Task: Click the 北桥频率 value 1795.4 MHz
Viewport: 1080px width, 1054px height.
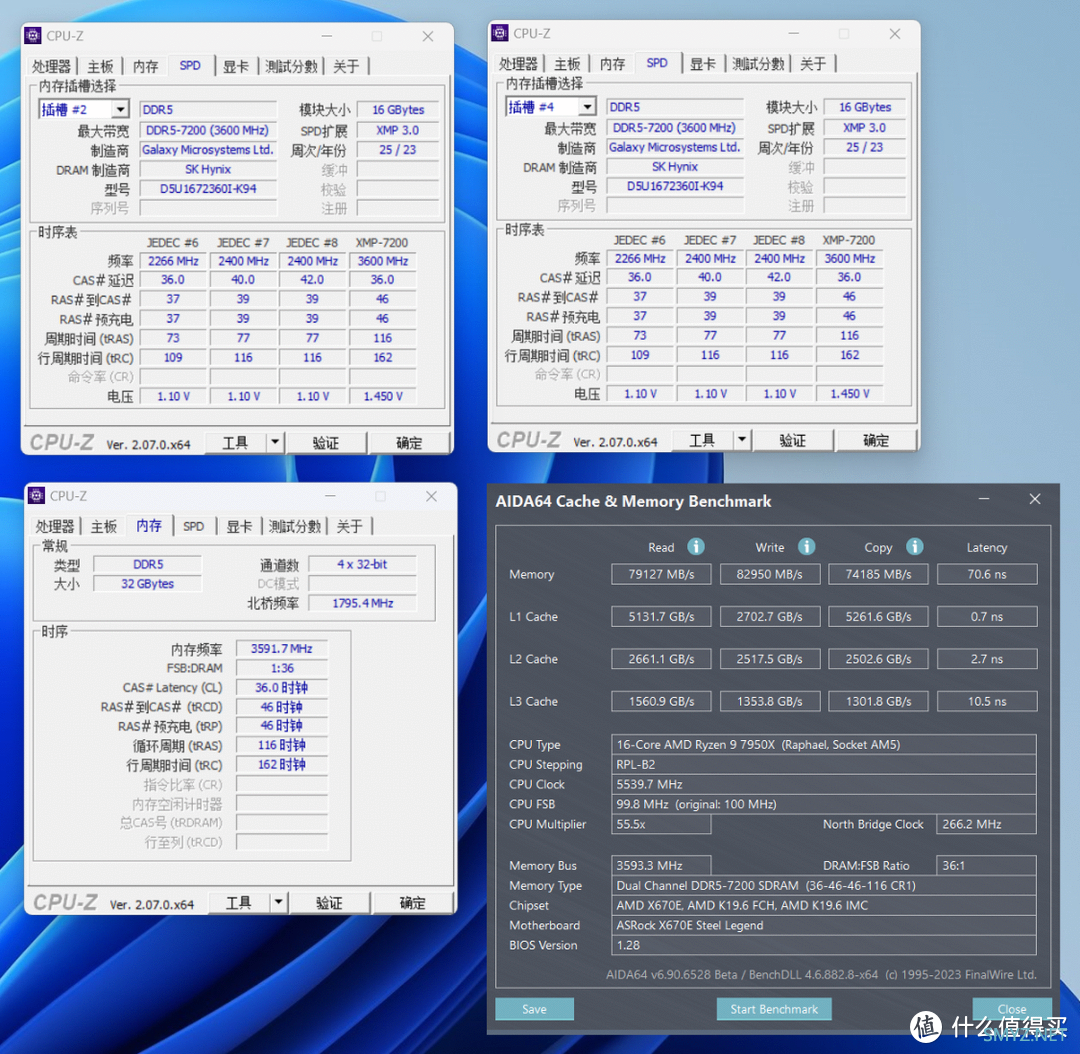Action: 363,603
